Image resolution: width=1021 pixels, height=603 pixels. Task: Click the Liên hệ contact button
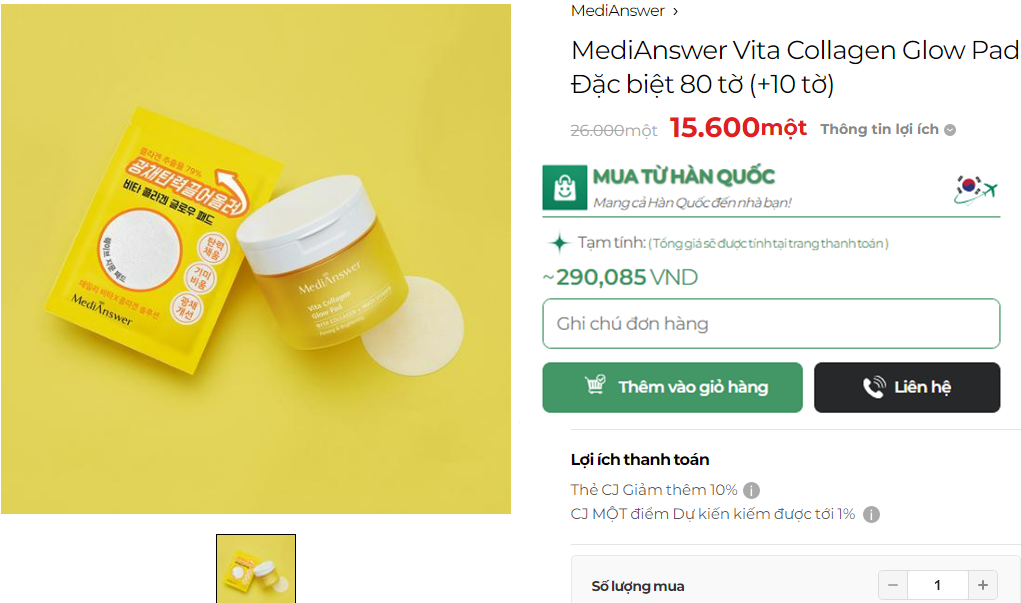click(907, 387)
